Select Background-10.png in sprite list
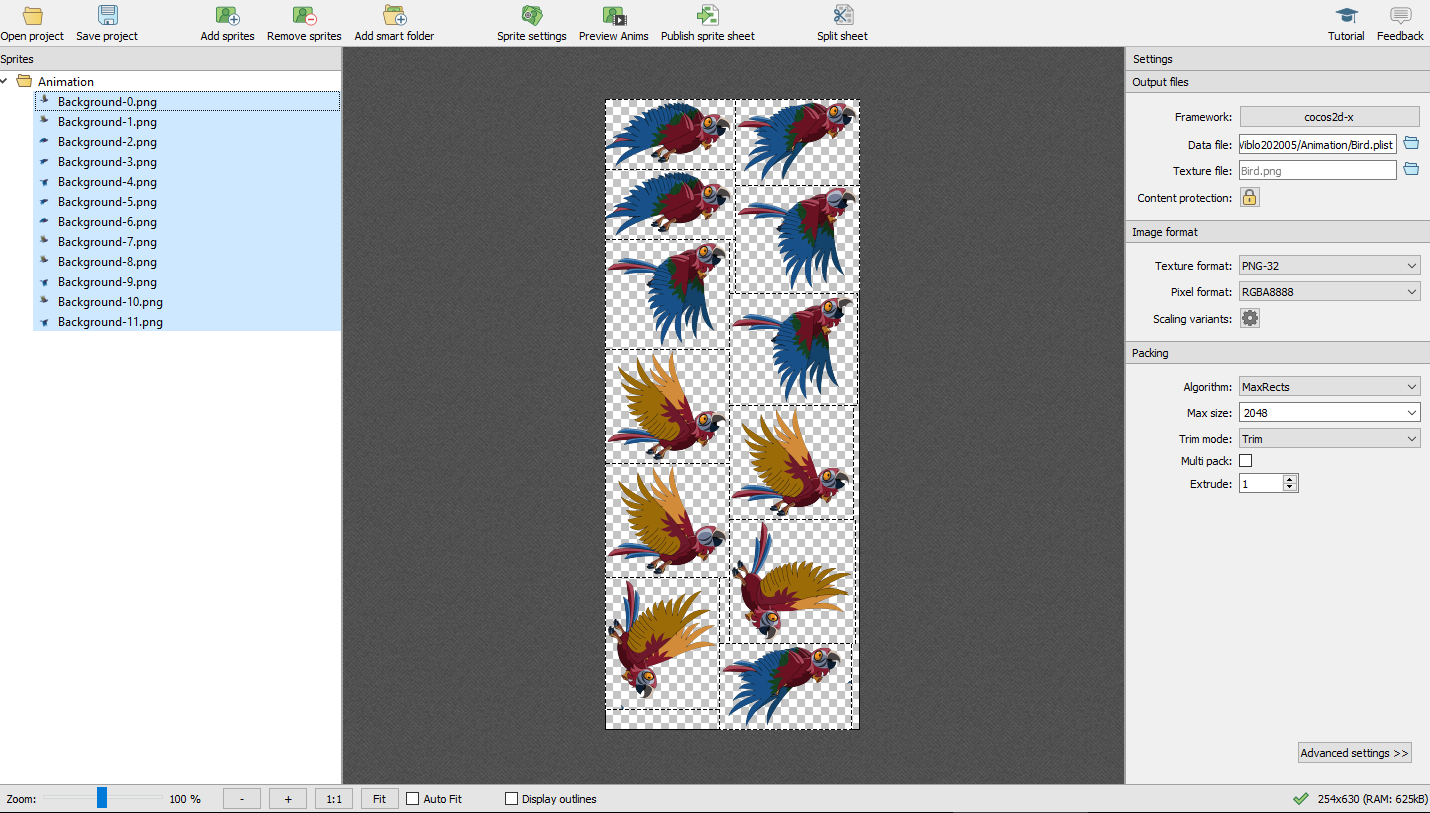Viewport: 1430px width, 813px height. [187, 302]
